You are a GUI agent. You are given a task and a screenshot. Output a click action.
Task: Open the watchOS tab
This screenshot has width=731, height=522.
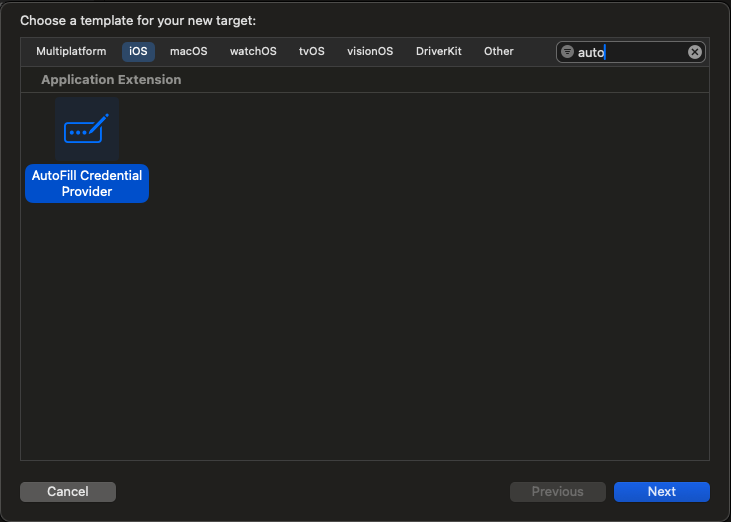(253, 51)
